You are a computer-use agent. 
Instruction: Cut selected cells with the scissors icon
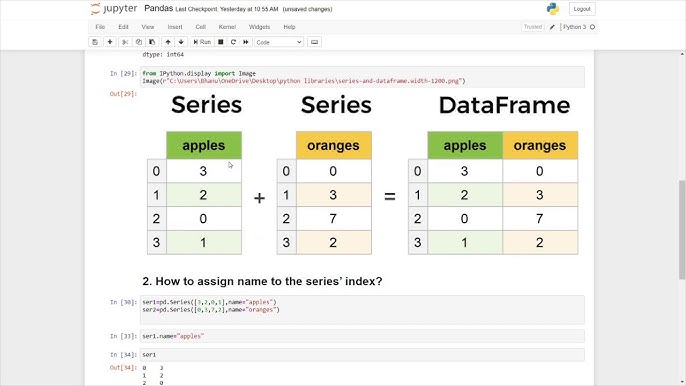[x=125, y=42]
